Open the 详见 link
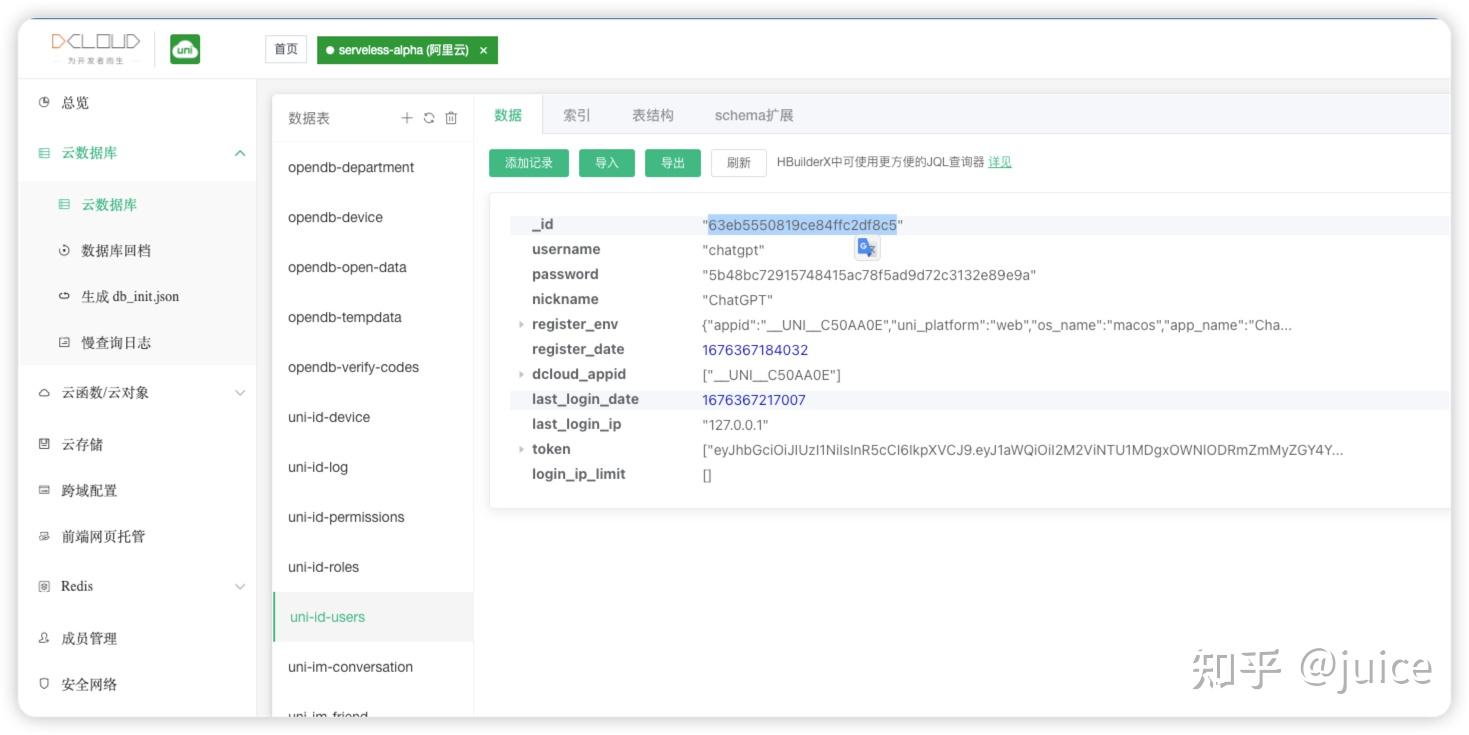The image size is (1469, 735). (x=1000, y=162)
